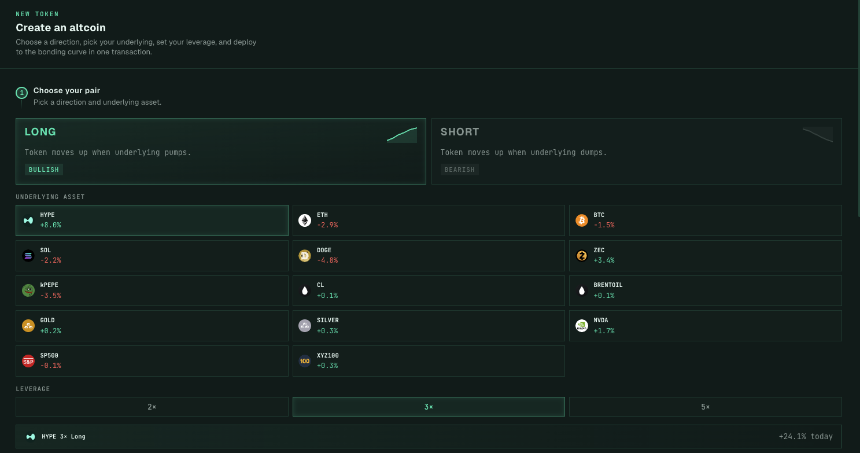
Task: Click the SOL logo icon
Action: [x=29, y=256]
